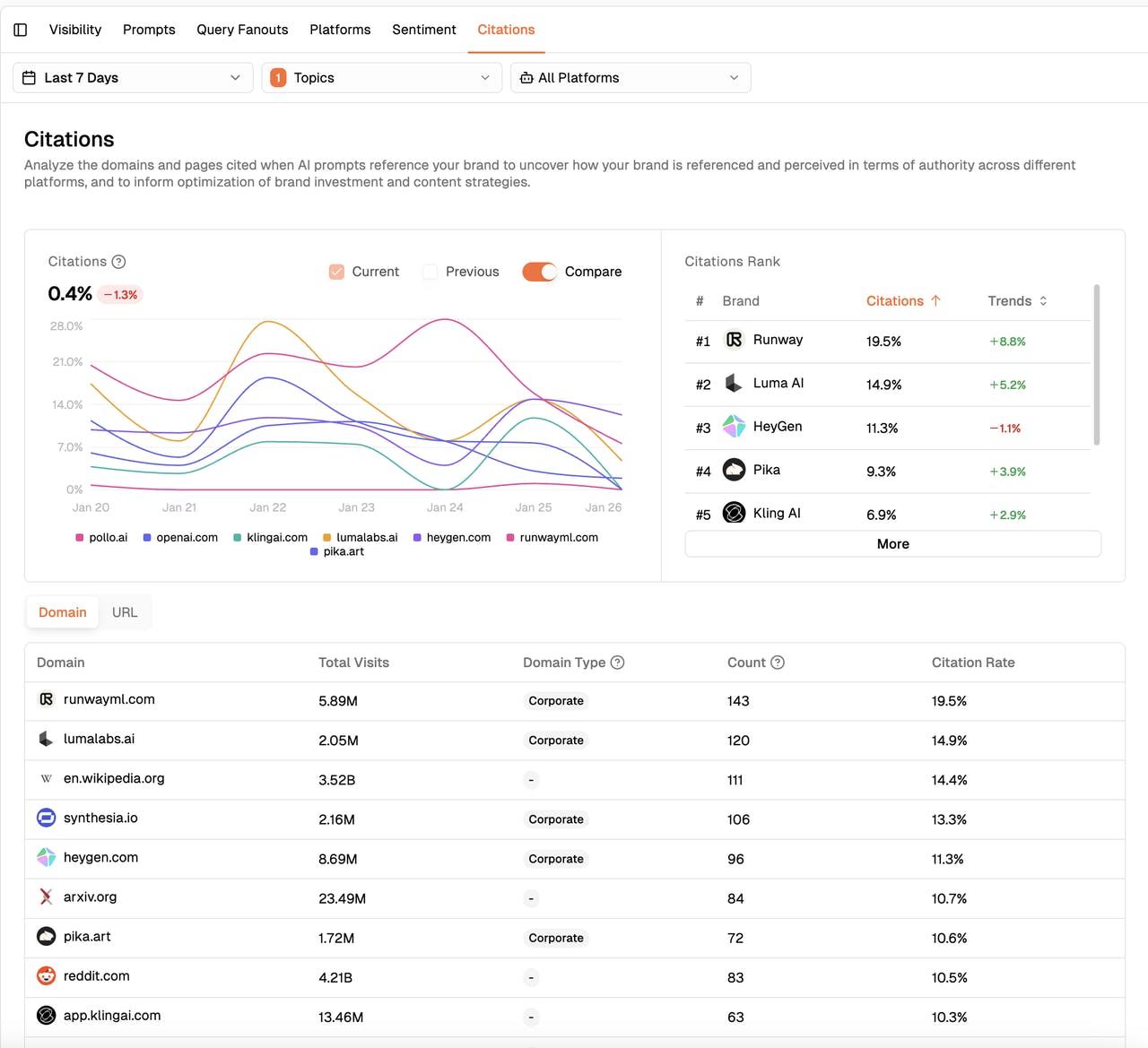Click the platforms robot icon
This screenshot has width=1148, height=1048.
click(x=526, y=78)
